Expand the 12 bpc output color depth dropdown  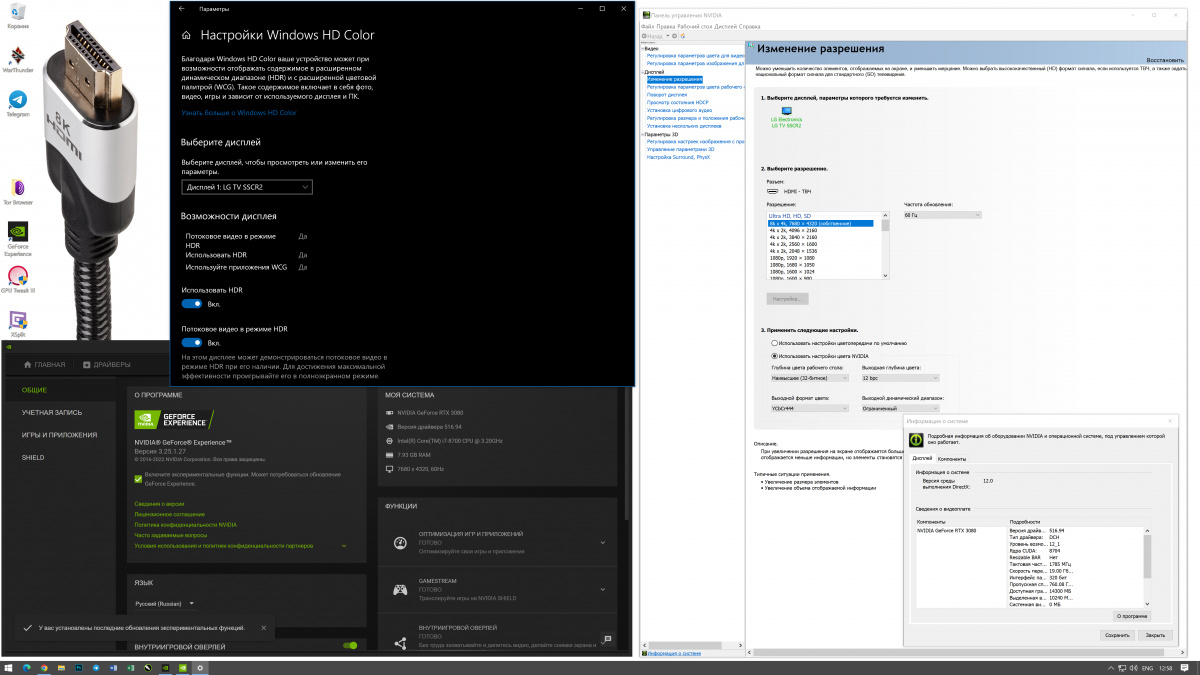900,378
